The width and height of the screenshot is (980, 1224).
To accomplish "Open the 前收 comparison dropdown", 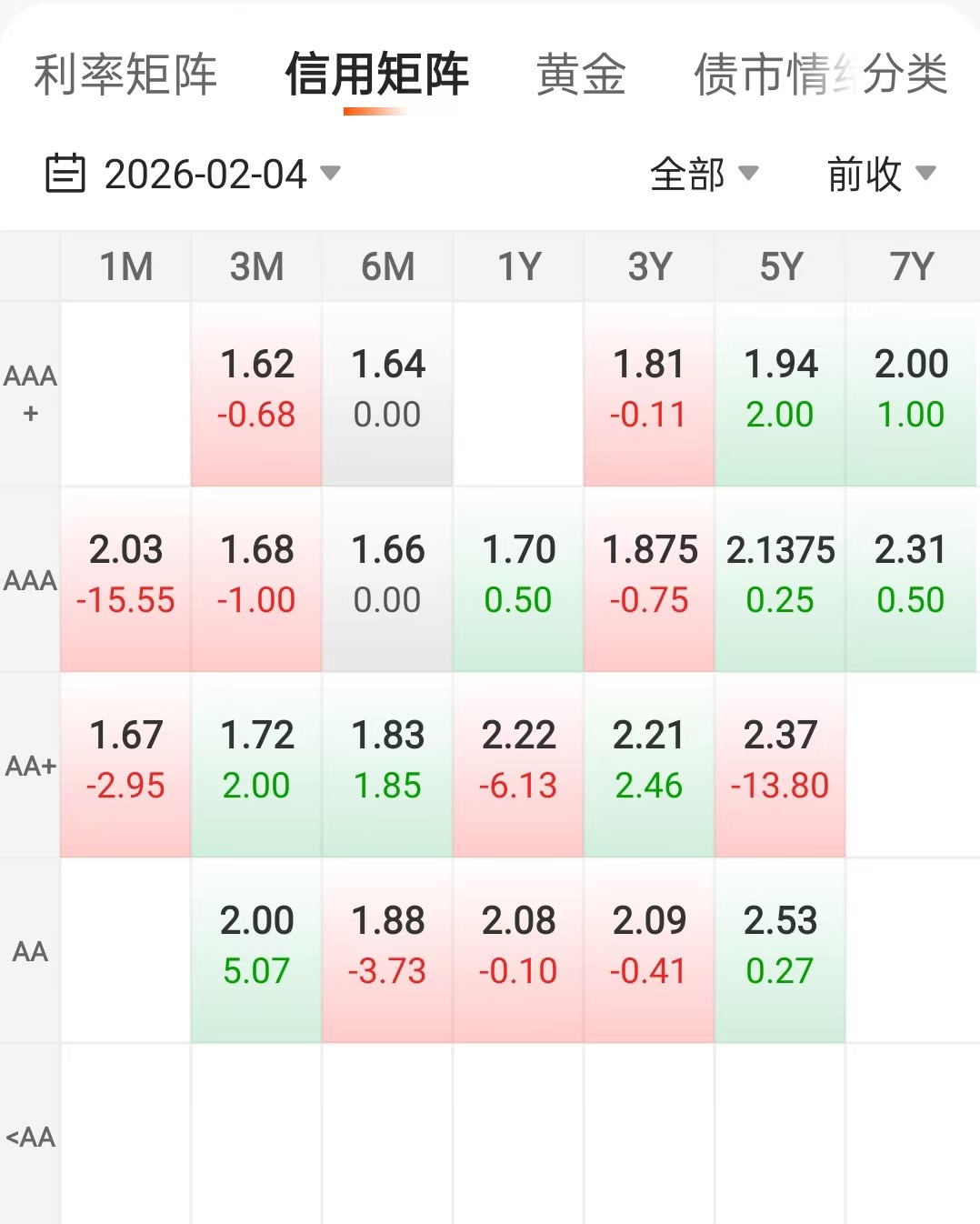I will (x=880, y=174).
